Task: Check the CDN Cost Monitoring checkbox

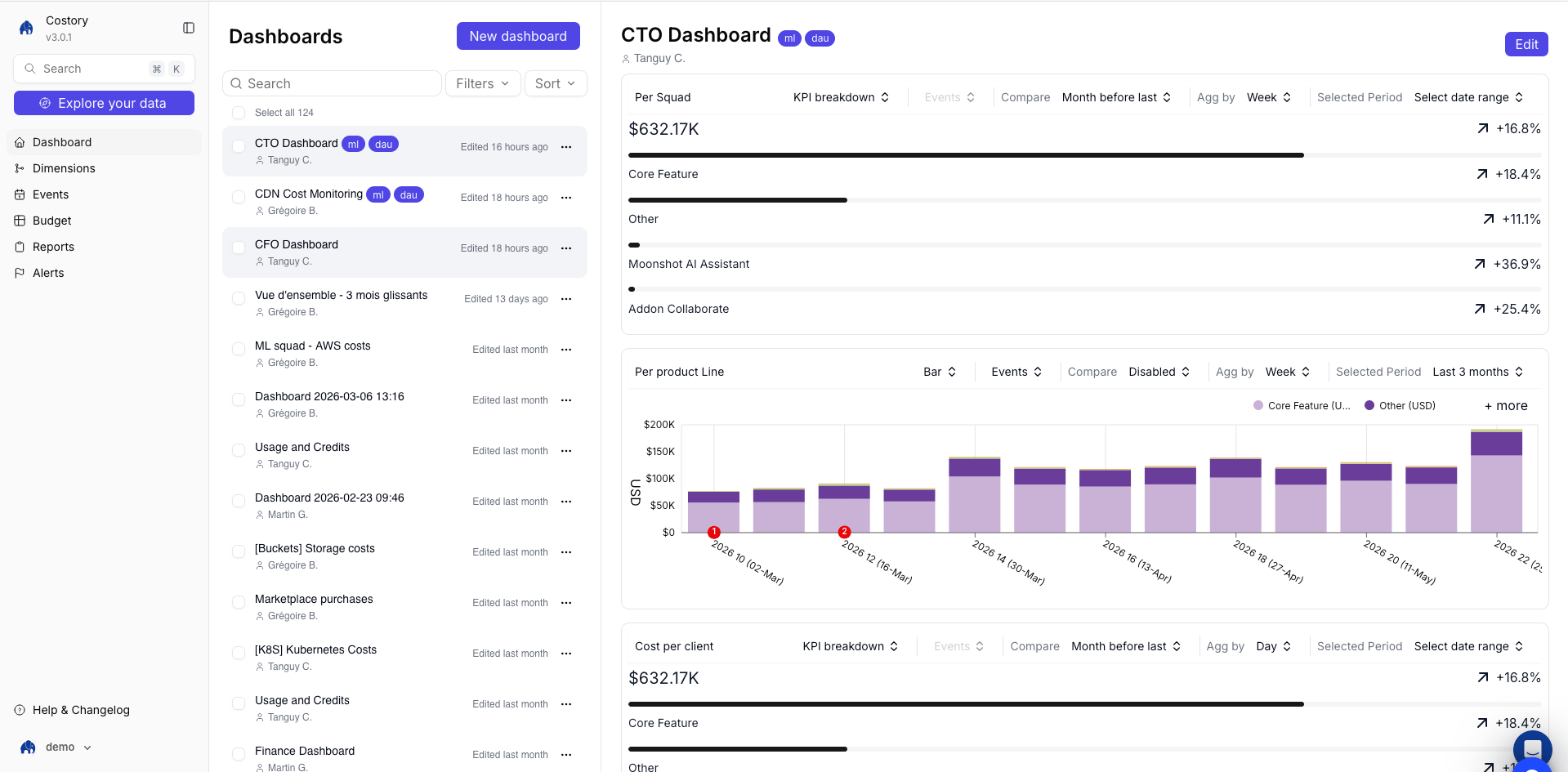Action: click(x=239, y=198)
